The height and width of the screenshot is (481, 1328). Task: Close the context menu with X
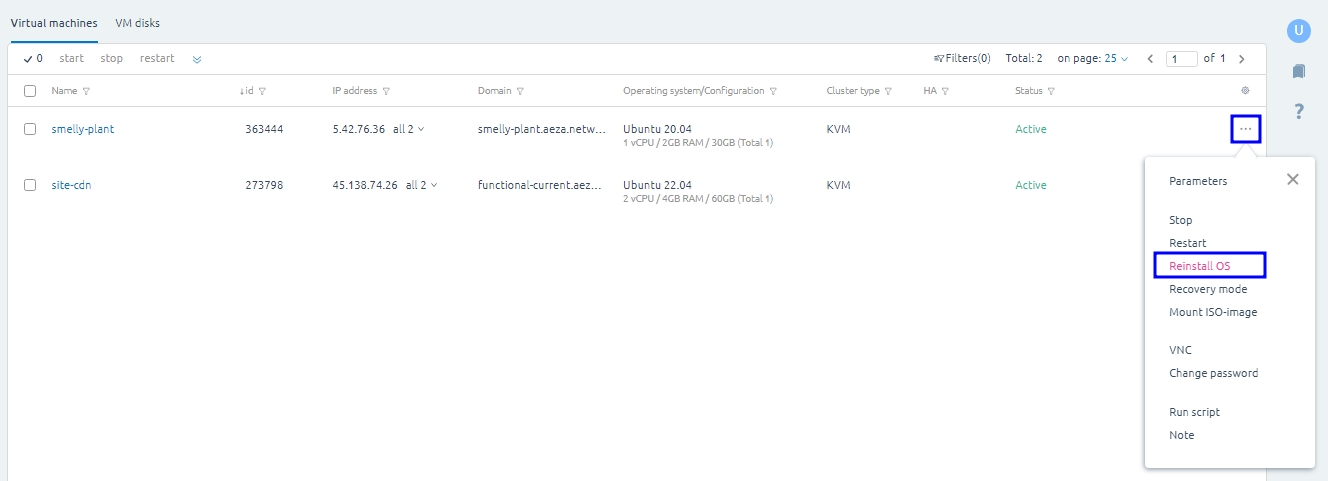coord(1292,180)
